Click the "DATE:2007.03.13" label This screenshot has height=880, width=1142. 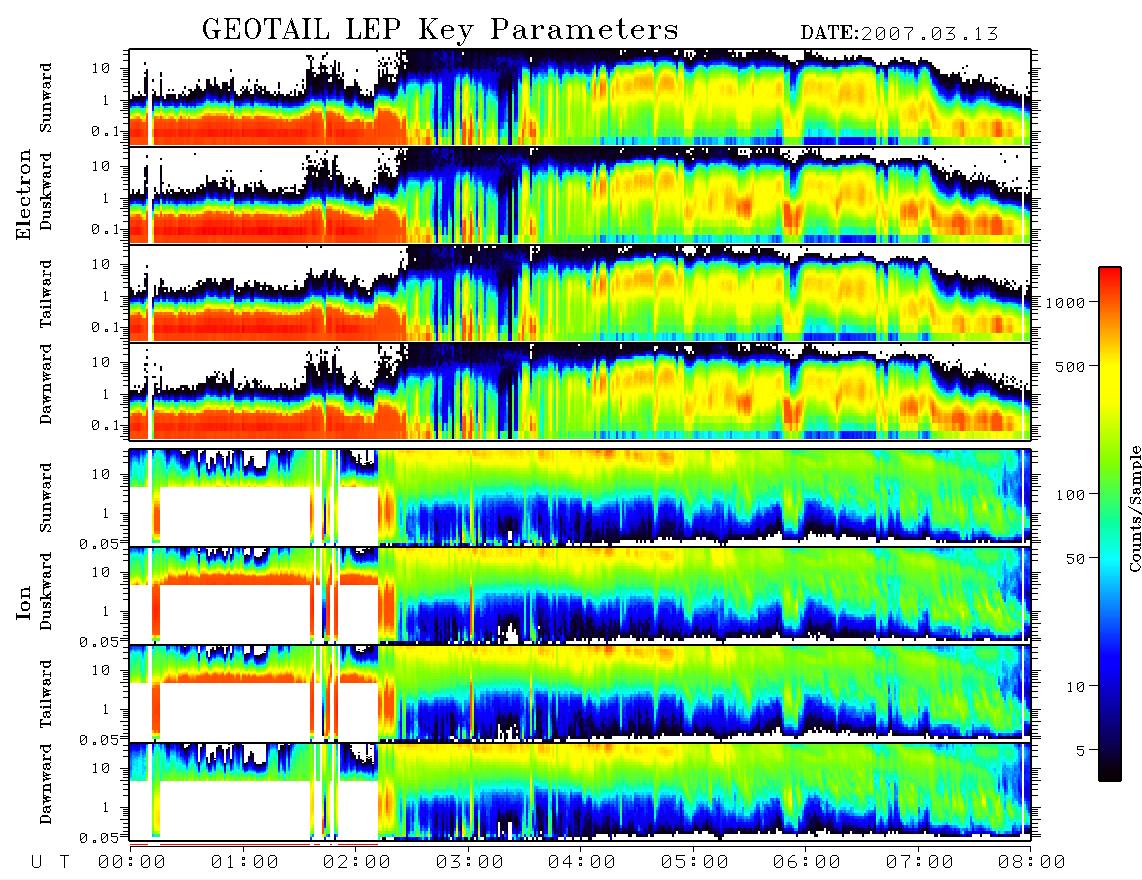point(899,33)
